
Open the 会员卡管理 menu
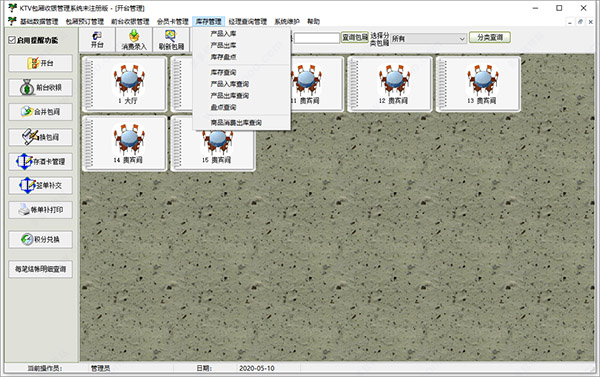tap(173, 21)
